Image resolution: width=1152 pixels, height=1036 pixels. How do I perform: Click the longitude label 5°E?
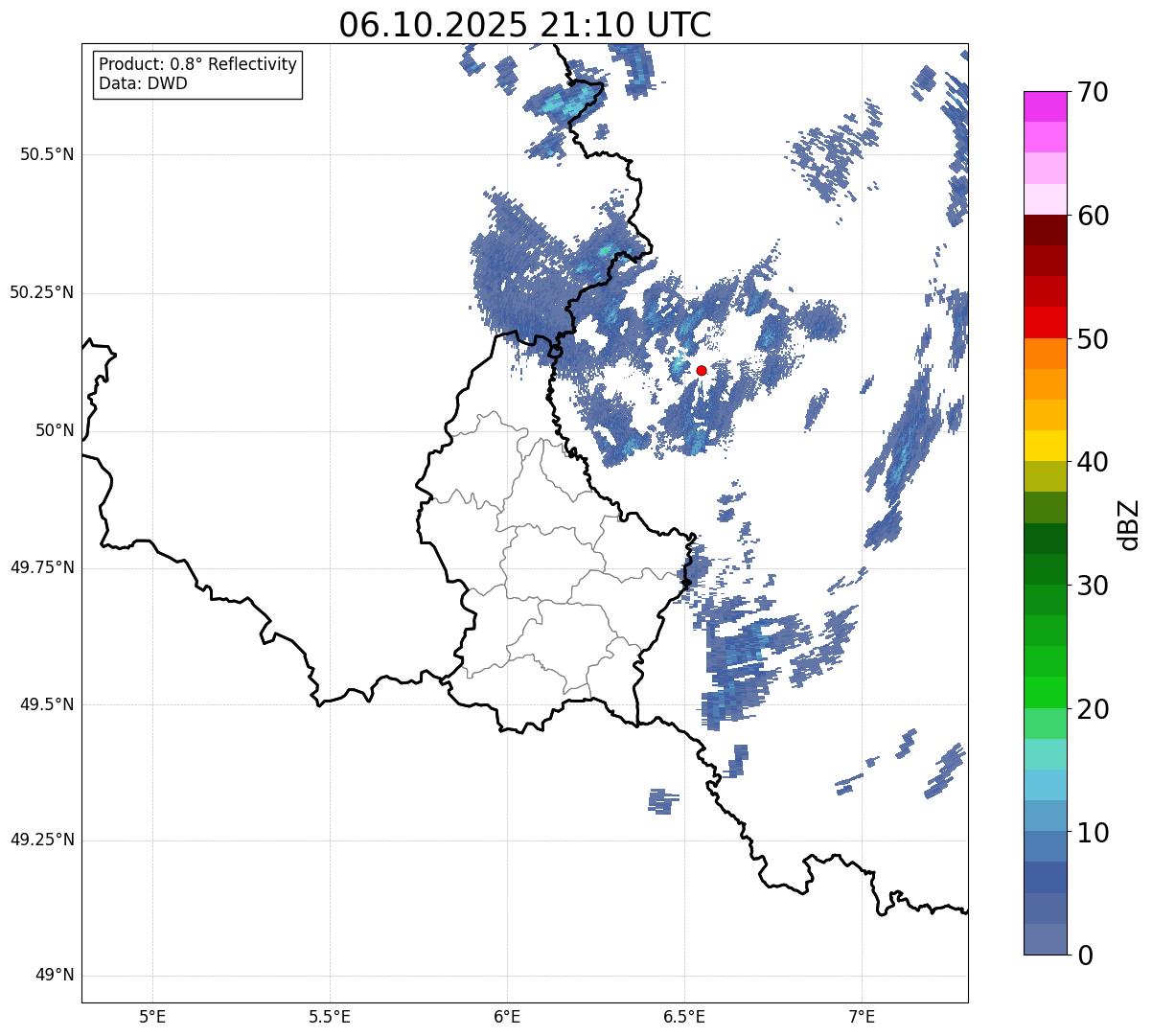point(152,1016)
